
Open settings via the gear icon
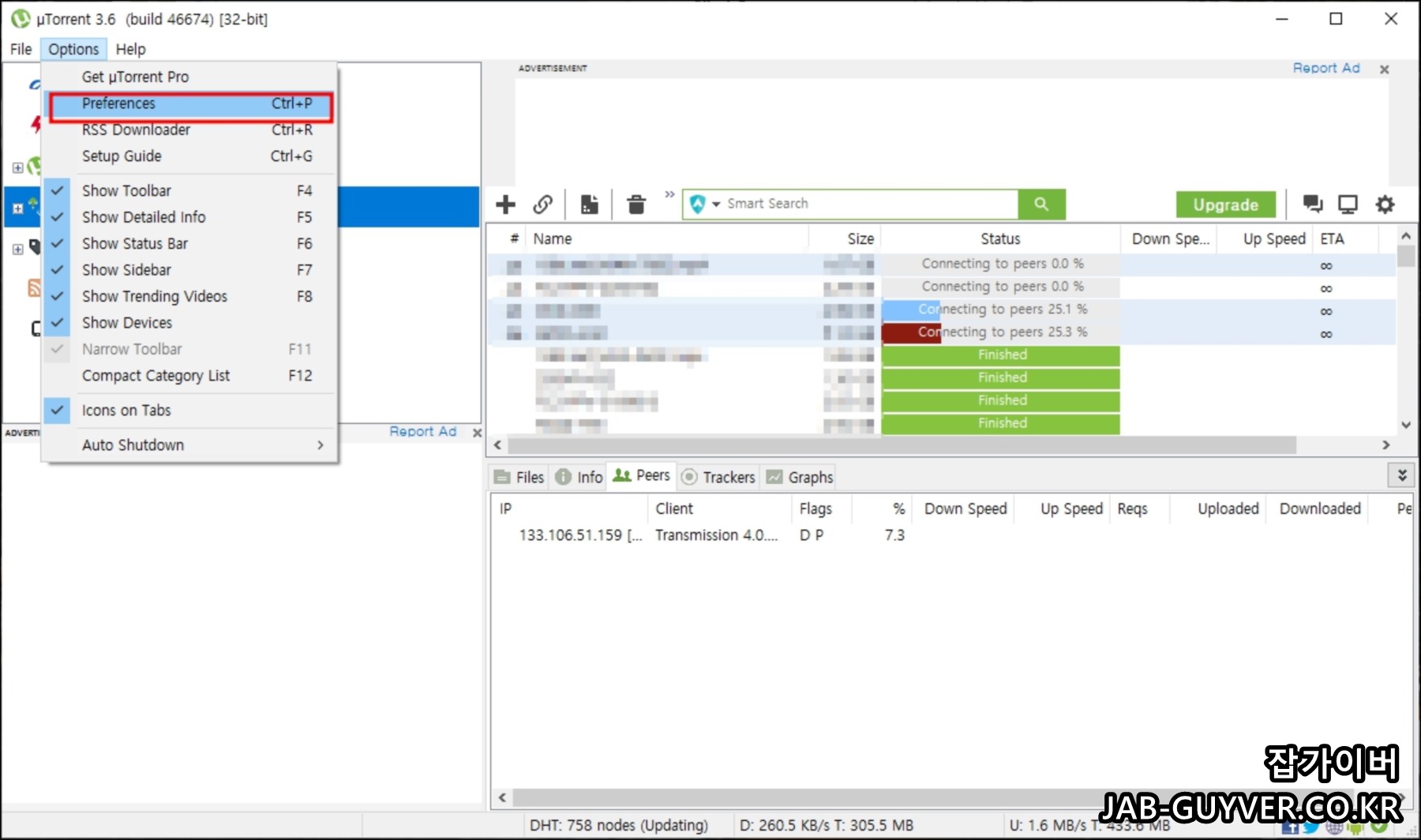(x=1385, y=204)
